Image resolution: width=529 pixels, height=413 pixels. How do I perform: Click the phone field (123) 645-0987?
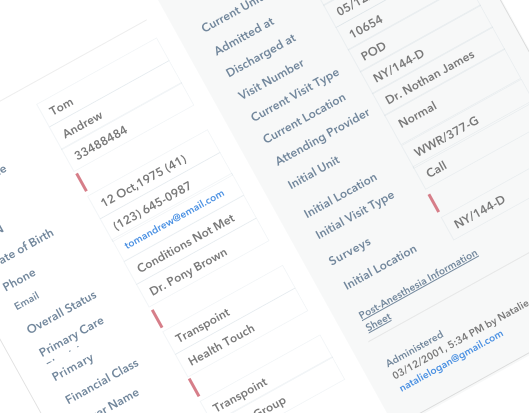166,197
